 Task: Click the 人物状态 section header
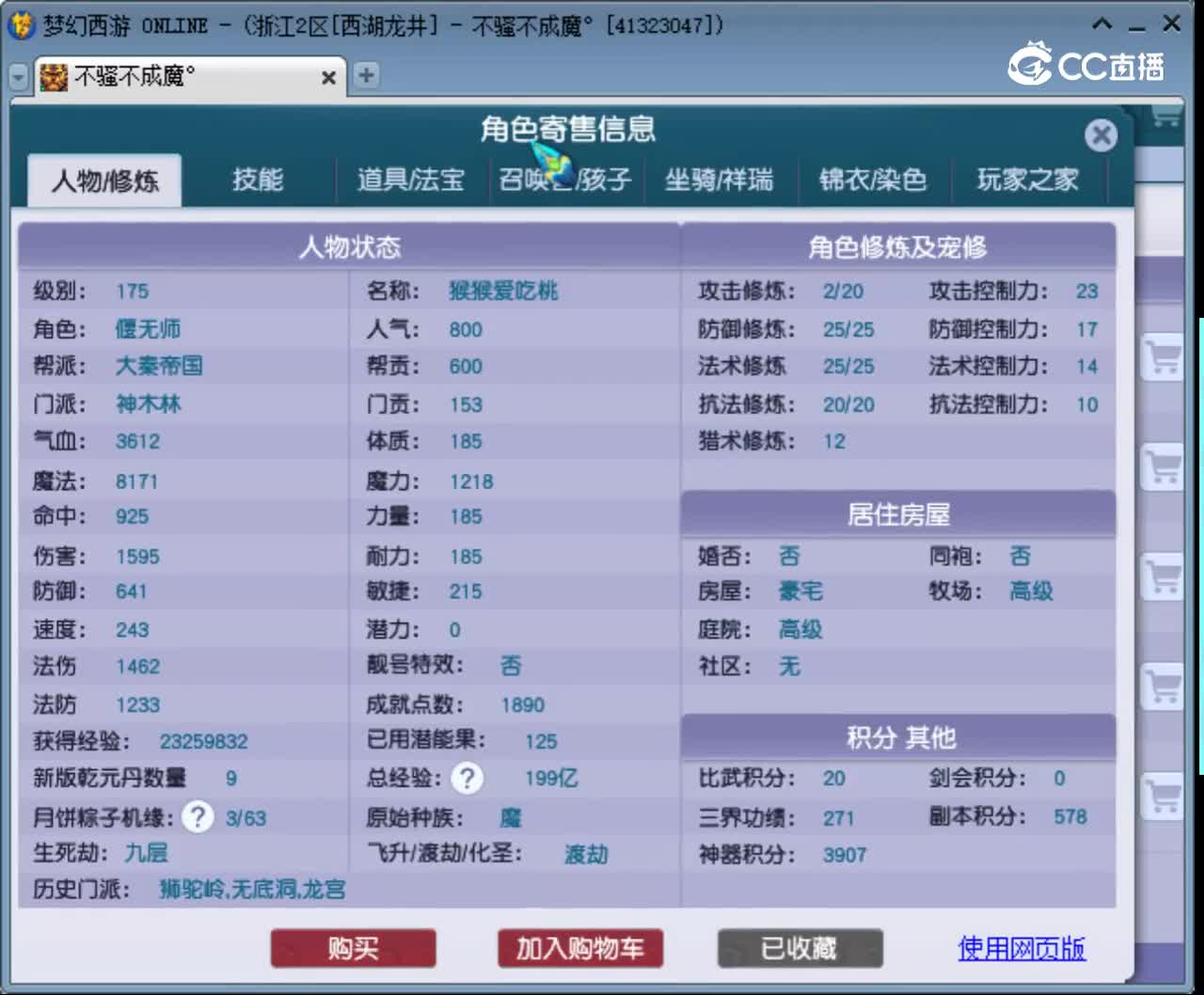(349, 246)
